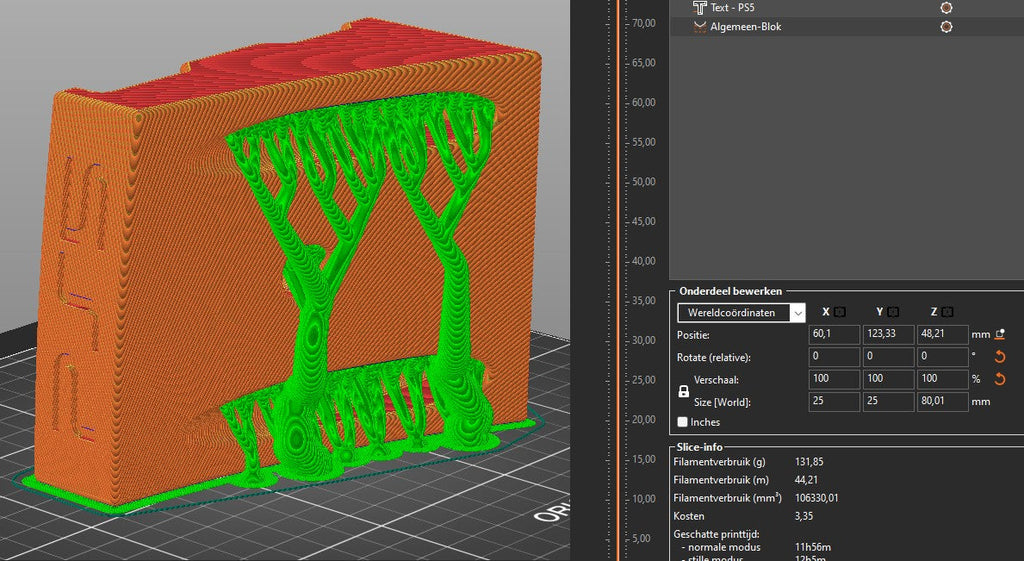Select the Text - PS5 tree item
This screenshot has height=561, width=1024.
[733, 8]
